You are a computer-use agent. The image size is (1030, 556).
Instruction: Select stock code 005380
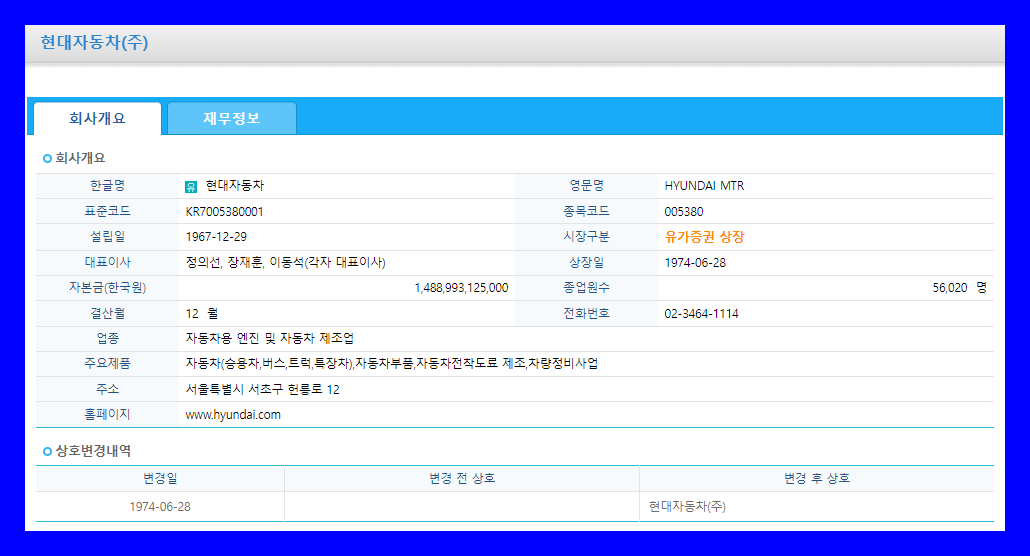[x=684, y=212]
